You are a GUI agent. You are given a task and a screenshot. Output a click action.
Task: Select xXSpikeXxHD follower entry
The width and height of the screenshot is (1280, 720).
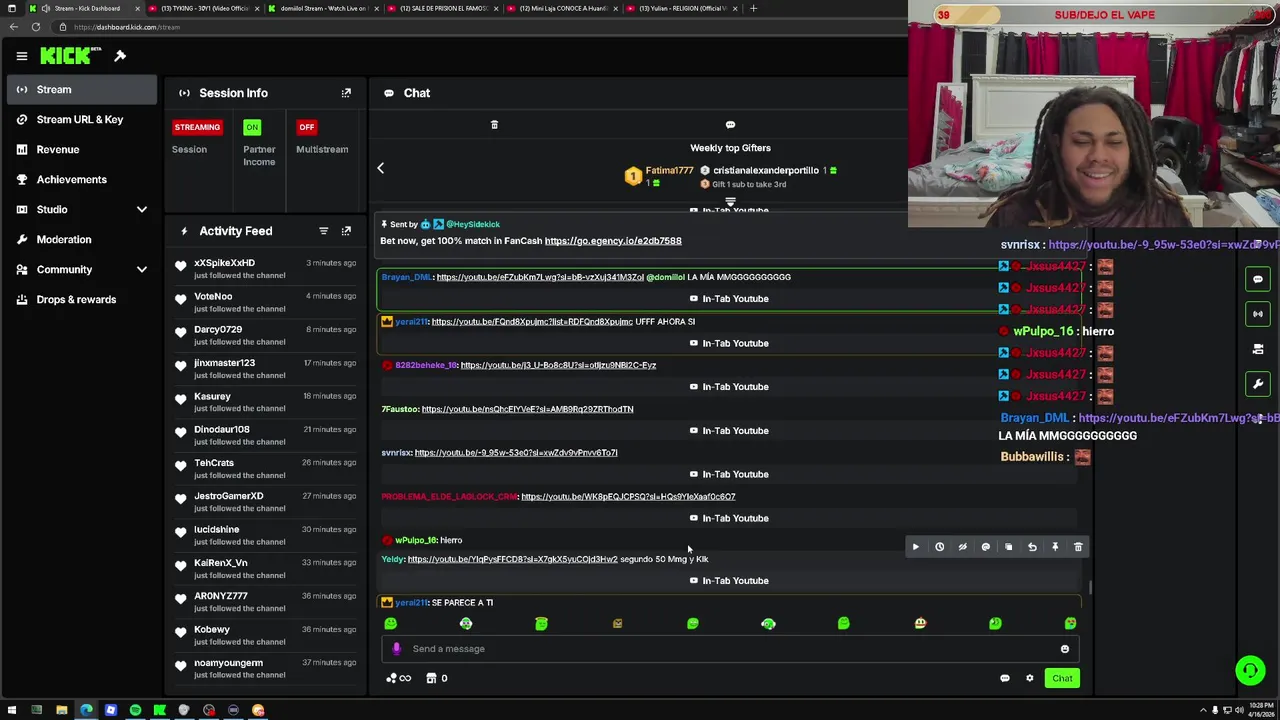point(266,269)
